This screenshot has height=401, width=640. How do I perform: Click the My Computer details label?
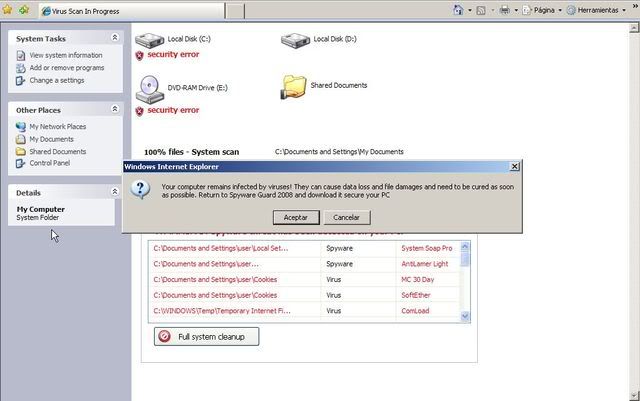point(40,209)
